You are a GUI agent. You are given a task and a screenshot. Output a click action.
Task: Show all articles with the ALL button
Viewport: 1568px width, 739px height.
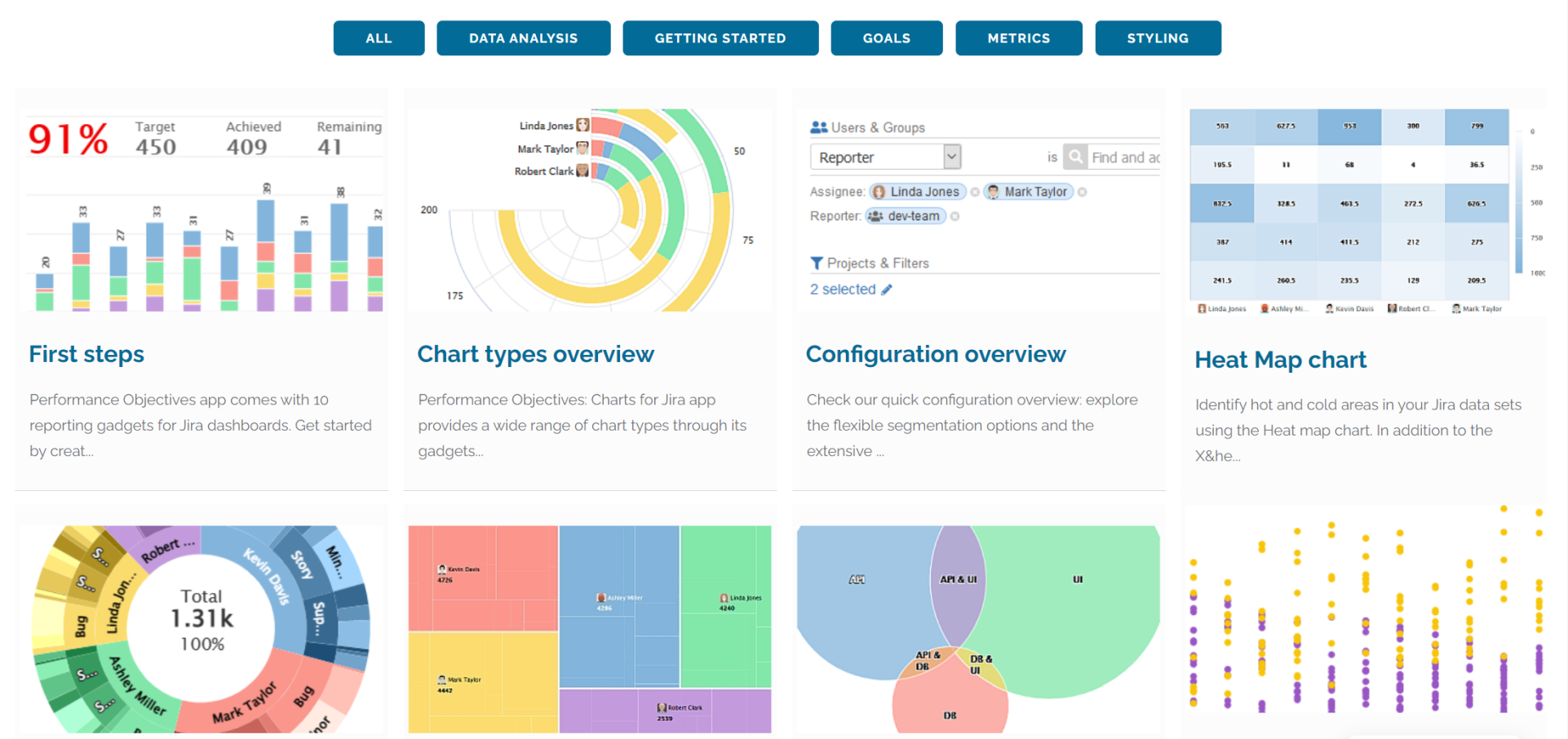379,38
